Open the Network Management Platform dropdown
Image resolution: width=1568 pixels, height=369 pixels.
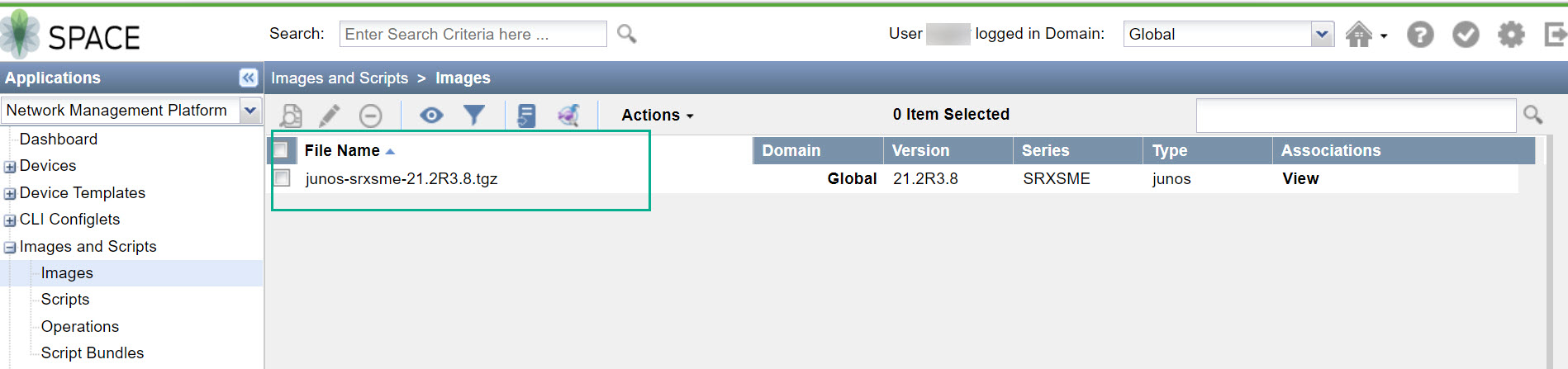click(x=249, y=111)
